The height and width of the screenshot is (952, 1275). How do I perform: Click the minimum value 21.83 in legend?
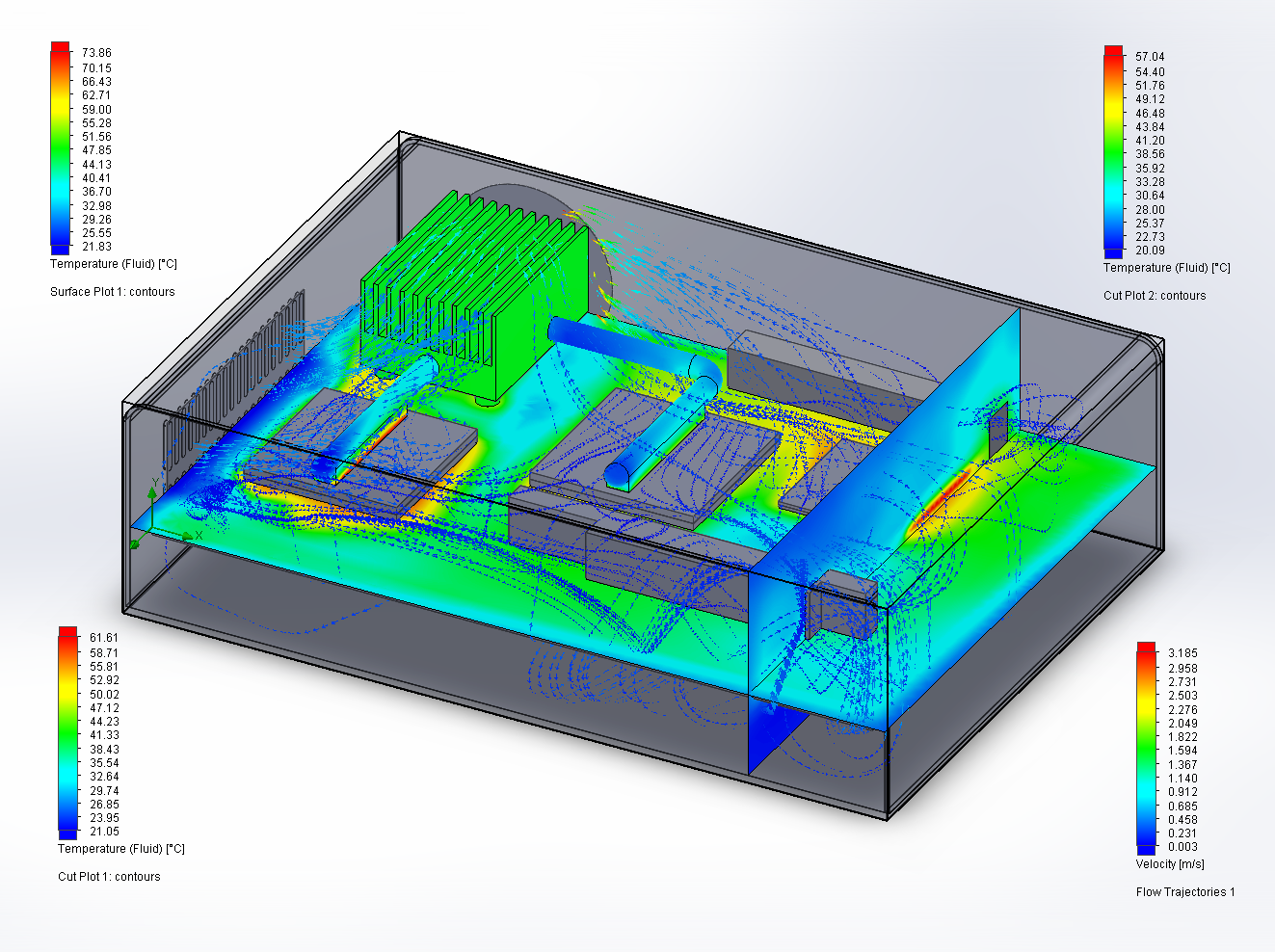click(96, 247)
